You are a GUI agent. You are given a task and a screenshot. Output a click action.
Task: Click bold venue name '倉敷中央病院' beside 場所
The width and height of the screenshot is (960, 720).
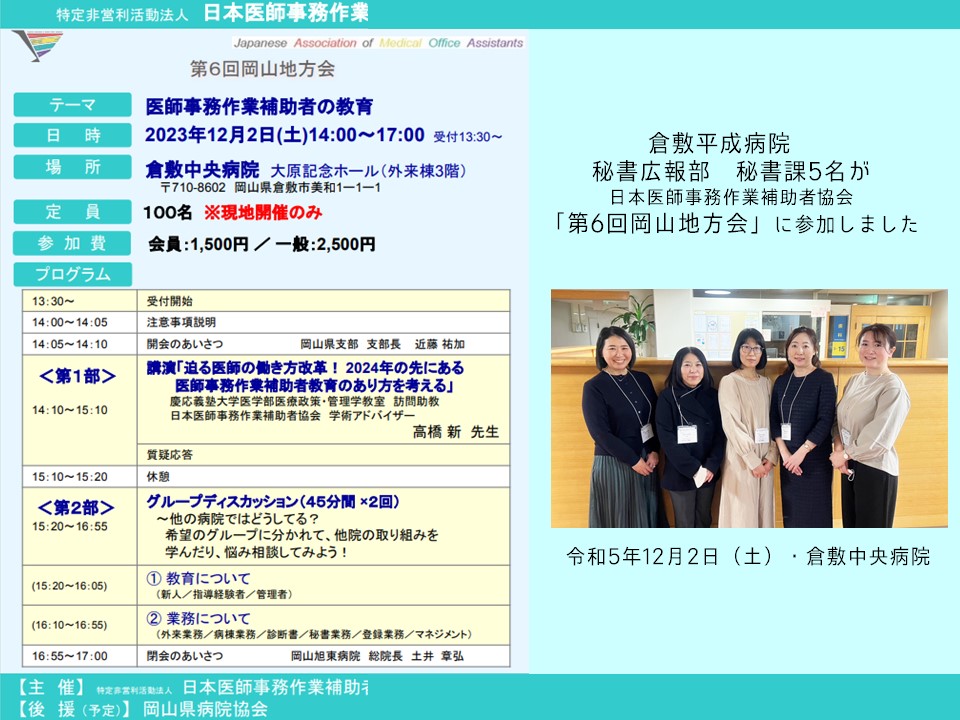coord(202,169)
